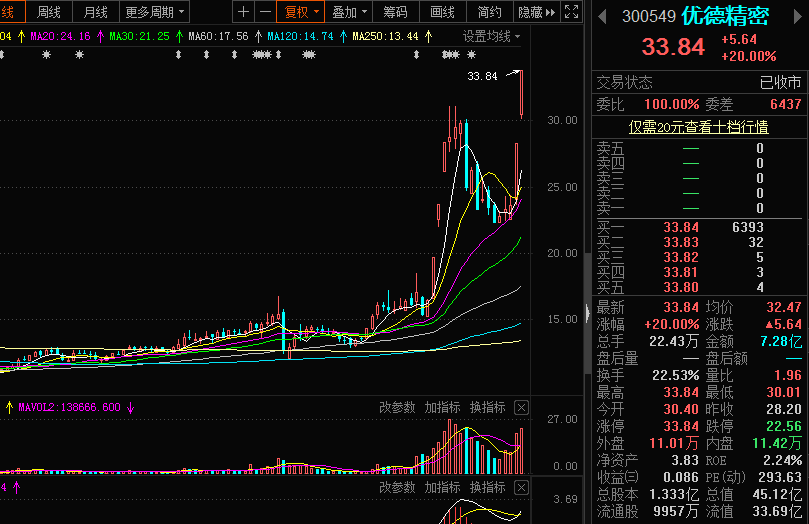This screenshot has height=524, width=809.
Task: Zoom out the chart with minus button
Action: (265, 12)
